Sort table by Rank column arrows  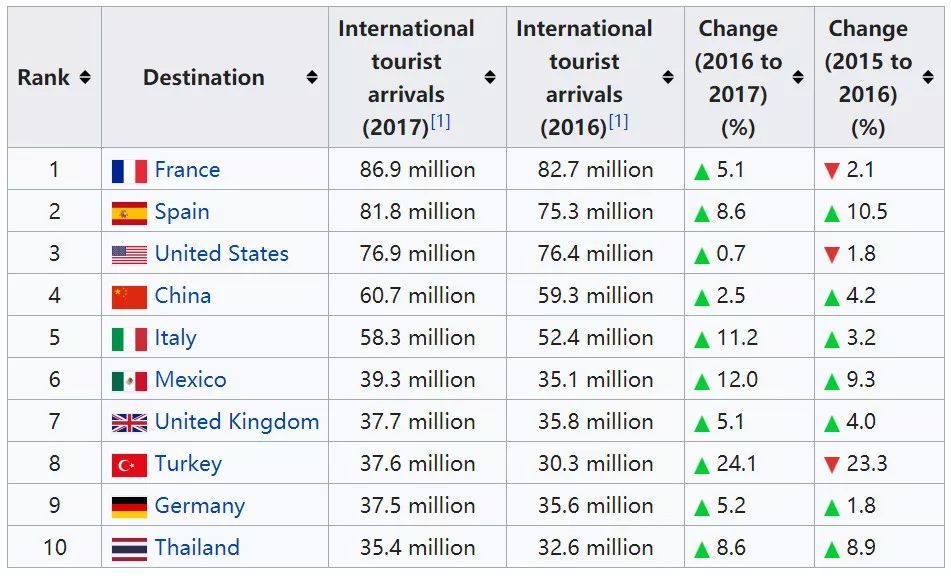pyautogui.click(x=85, y=78)
